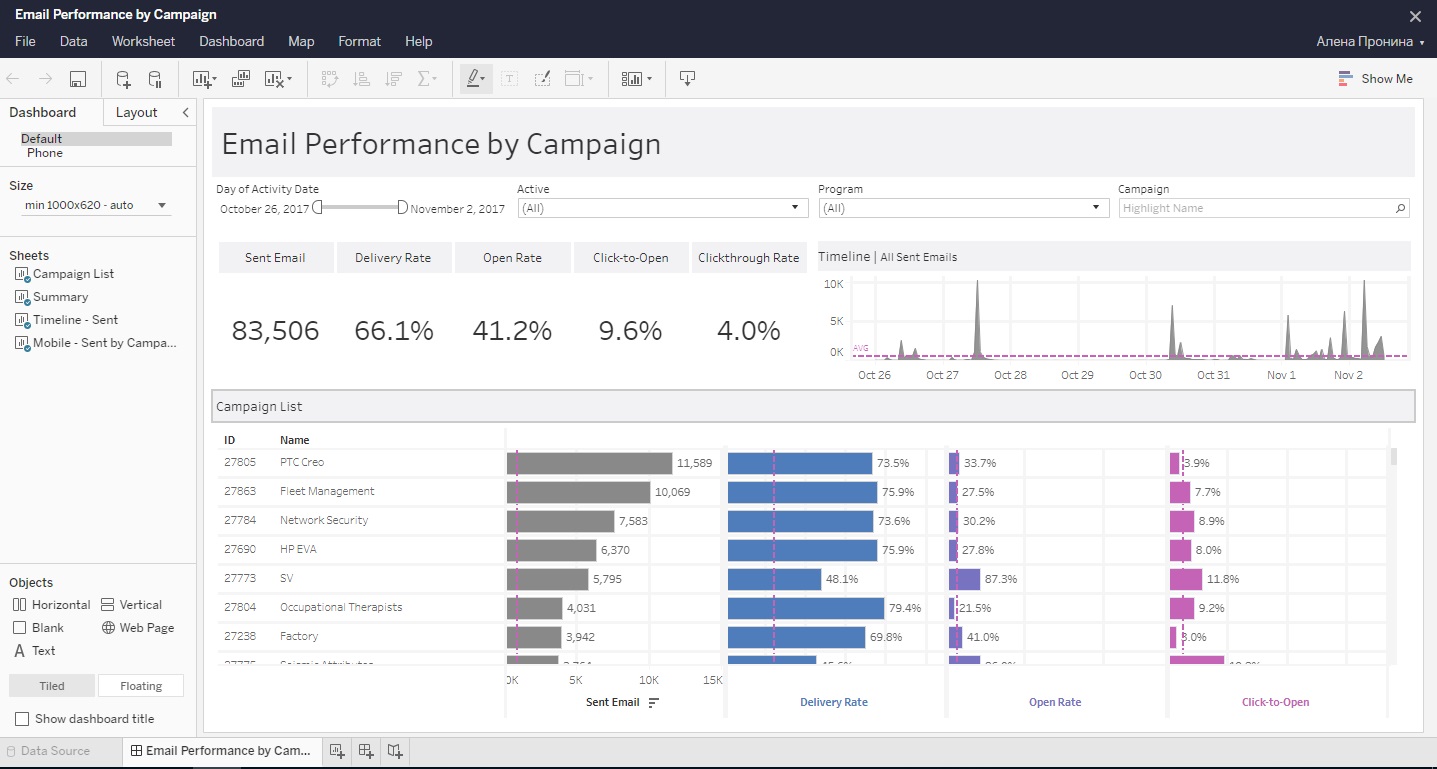
Task: Click the New Dashboard icon at the bottom
Action: tap(365, 750)
